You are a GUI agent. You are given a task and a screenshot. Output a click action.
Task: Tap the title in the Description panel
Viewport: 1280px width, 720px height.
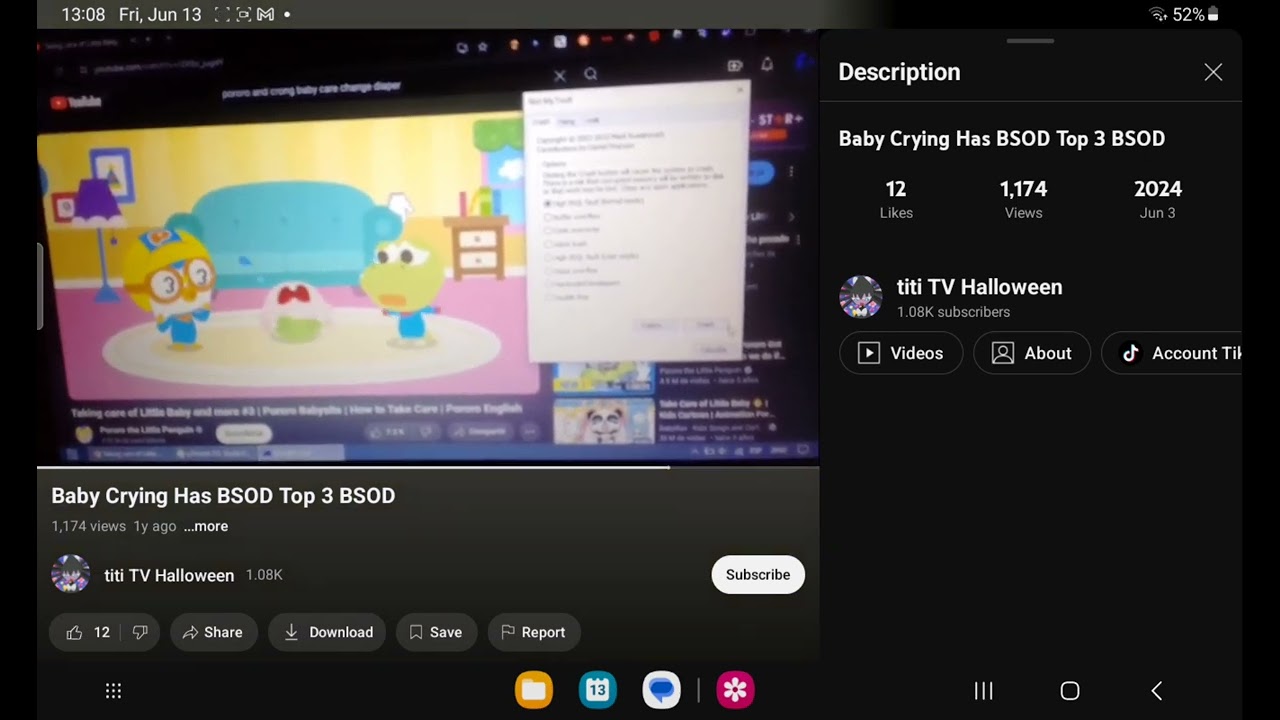click(1002, 139)
